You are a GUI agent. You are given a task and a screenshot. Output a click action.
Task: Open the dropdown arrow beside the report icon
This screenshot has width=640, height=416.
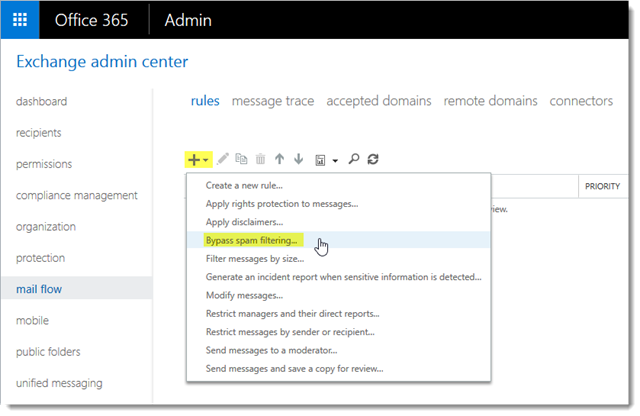tap(335, 161)
